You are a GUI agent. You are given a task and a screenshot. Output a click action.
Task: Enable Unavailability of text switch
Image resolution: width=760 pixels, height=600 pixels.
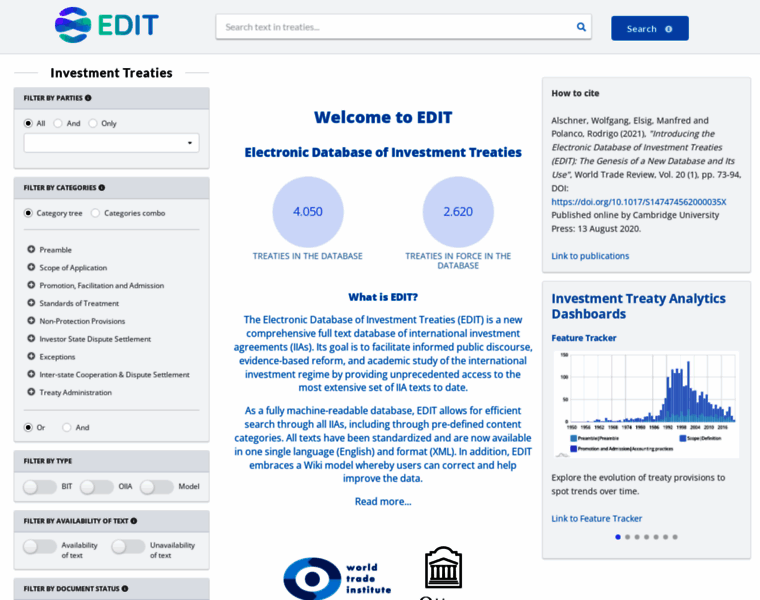click(x=128, y=547)
